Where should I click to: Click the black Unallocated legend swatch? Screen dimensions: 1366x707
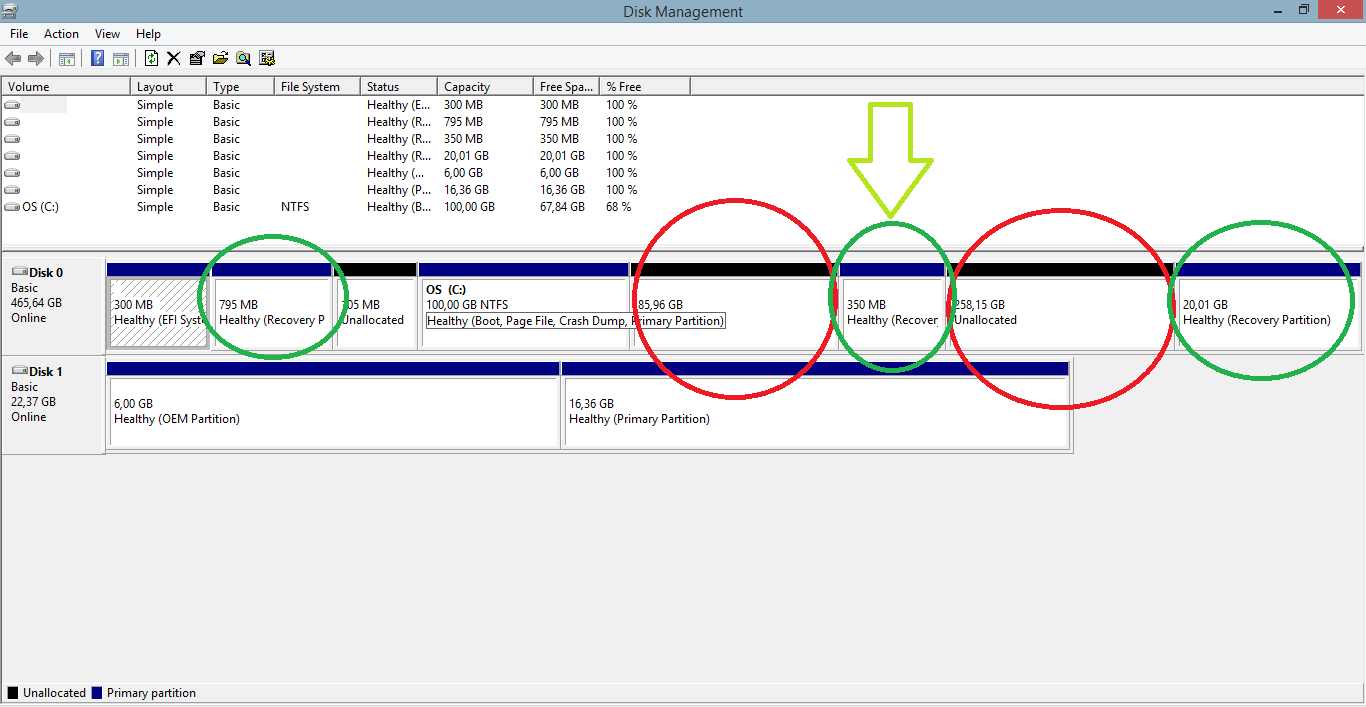coord(13,693)
